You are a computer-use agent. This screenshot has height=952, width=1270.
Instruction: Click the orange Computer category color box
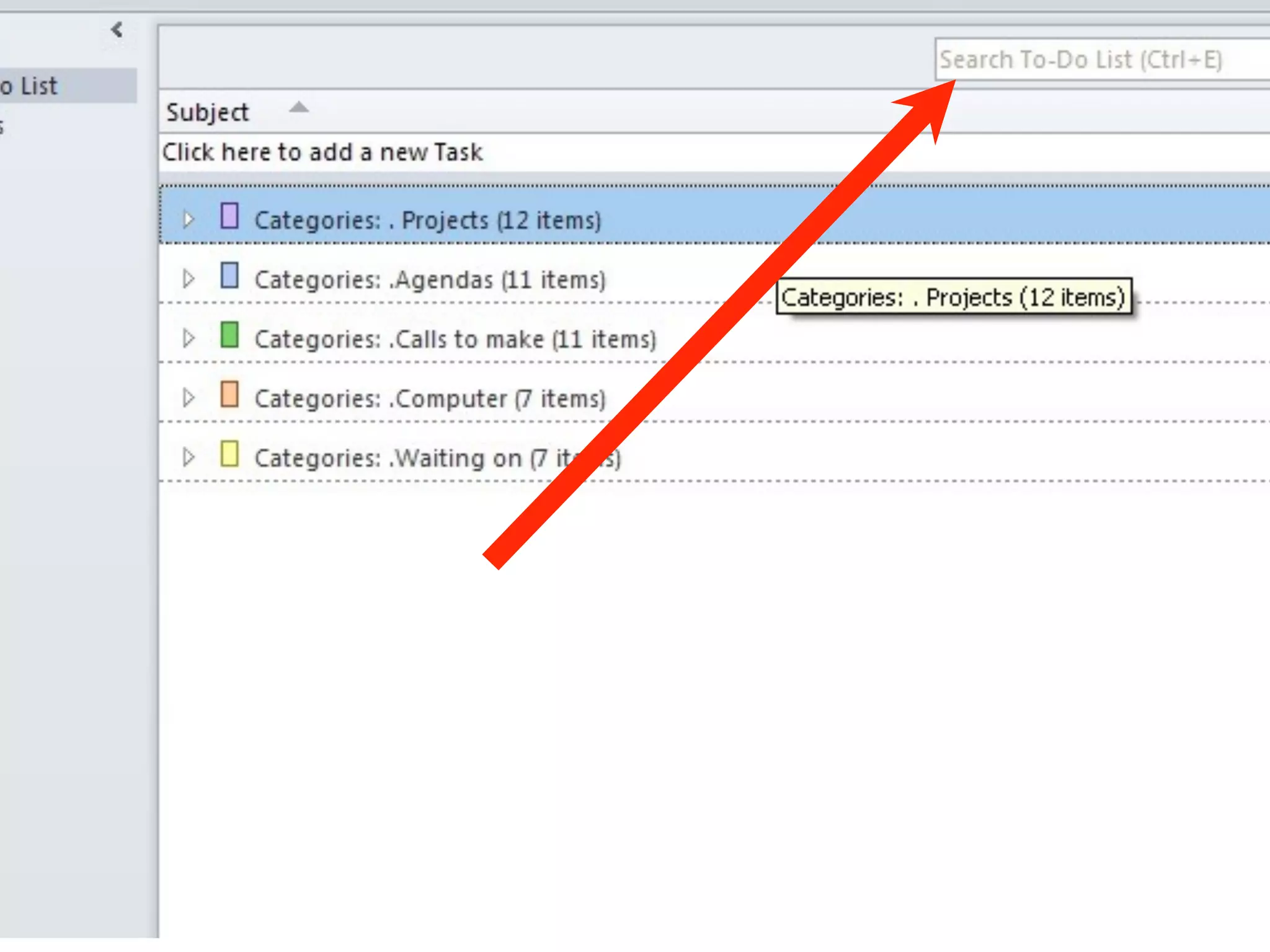229,394
